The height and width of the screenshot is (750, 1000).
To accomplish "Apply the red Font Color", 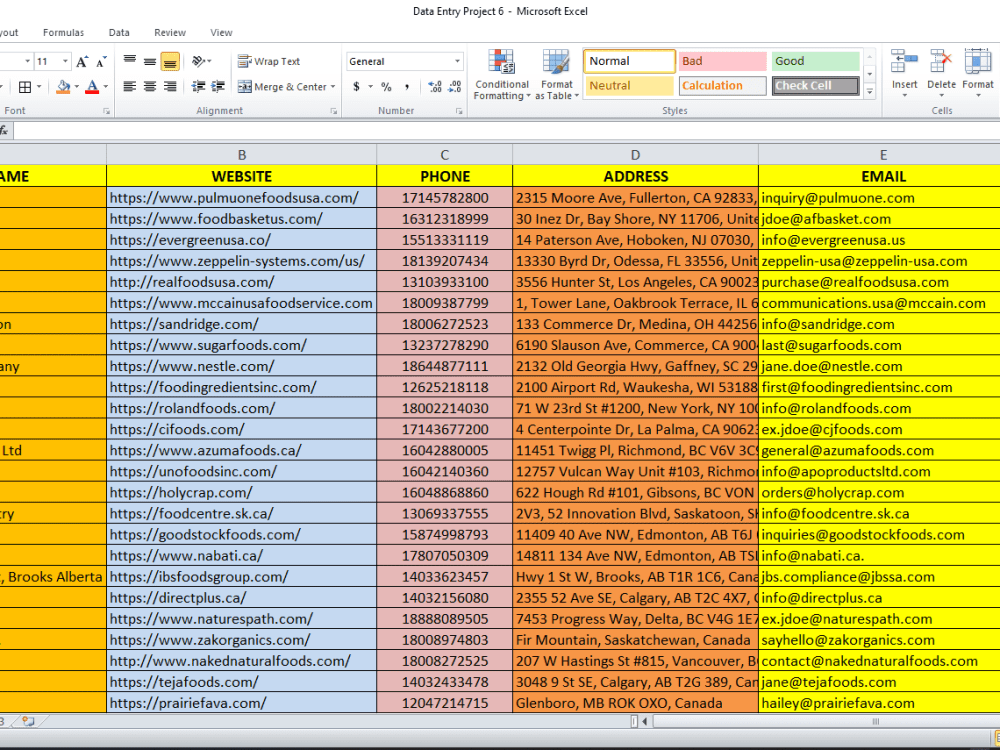I will 92,87.
